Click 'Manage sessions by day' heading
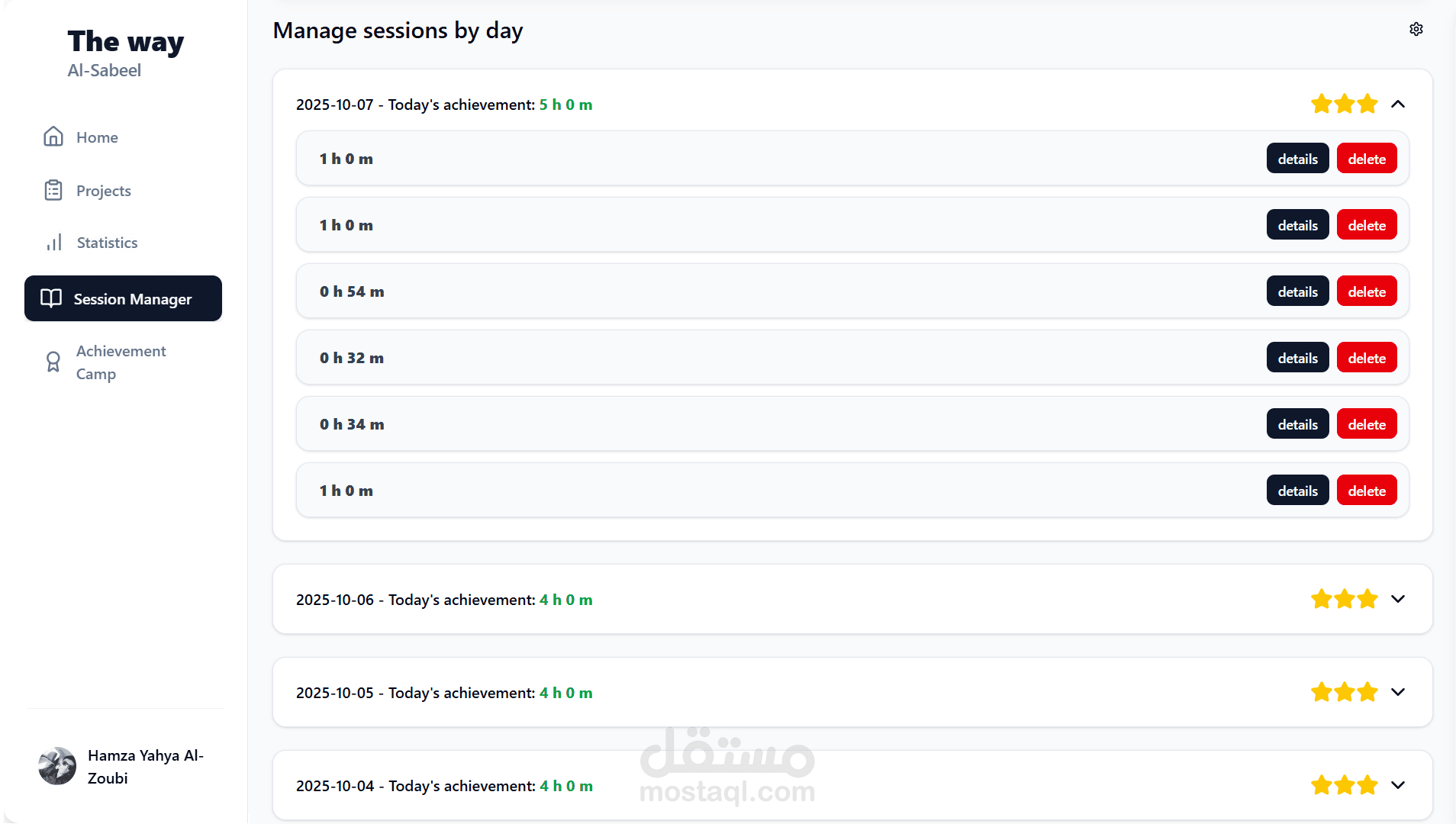The image size is (1456, 824). [x=398, y=31]
